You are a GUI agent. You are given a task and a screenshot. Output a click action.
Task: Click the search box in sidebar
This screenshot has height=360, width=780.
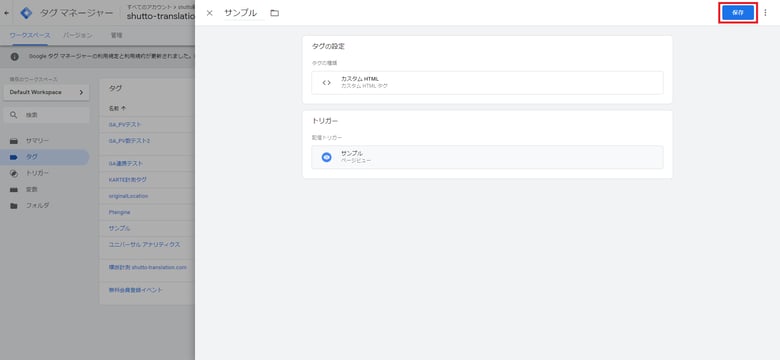(46, 115)
